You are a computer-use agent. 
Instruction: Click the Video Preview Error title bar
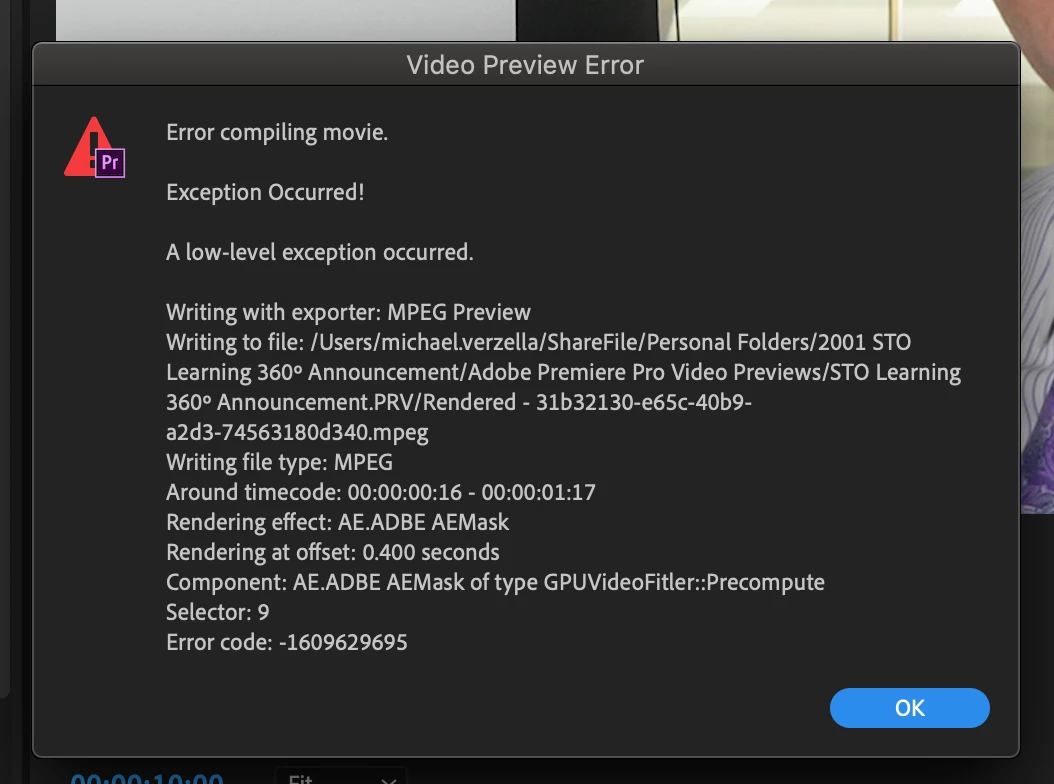pyautogui.click(x=526, y=65)
